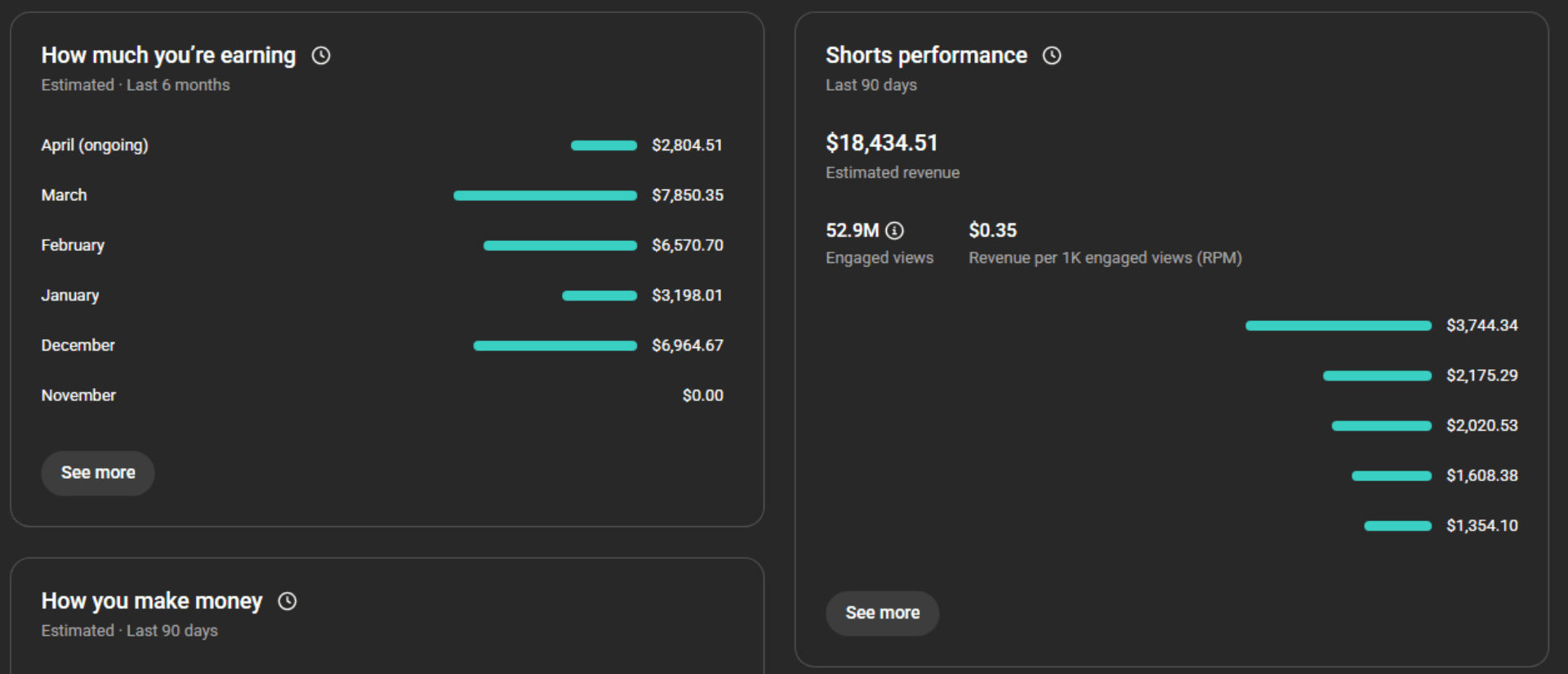The width and height of the screenshot is (1568, 674).
Task: Open info icon next to 52.9M engaged views
Action: 895,231
